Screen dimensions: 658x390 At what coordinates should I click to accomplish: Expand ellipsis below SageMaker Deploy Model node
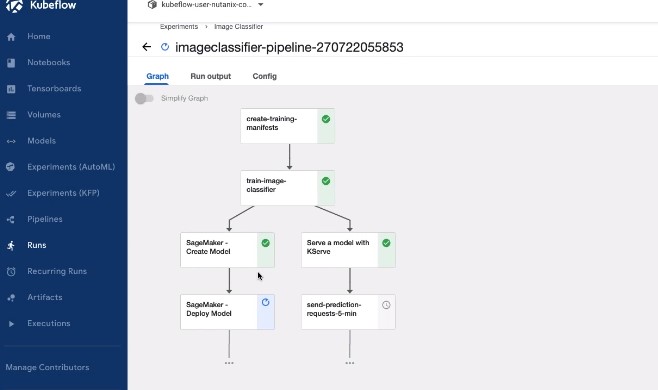click(x=229, y=363)
